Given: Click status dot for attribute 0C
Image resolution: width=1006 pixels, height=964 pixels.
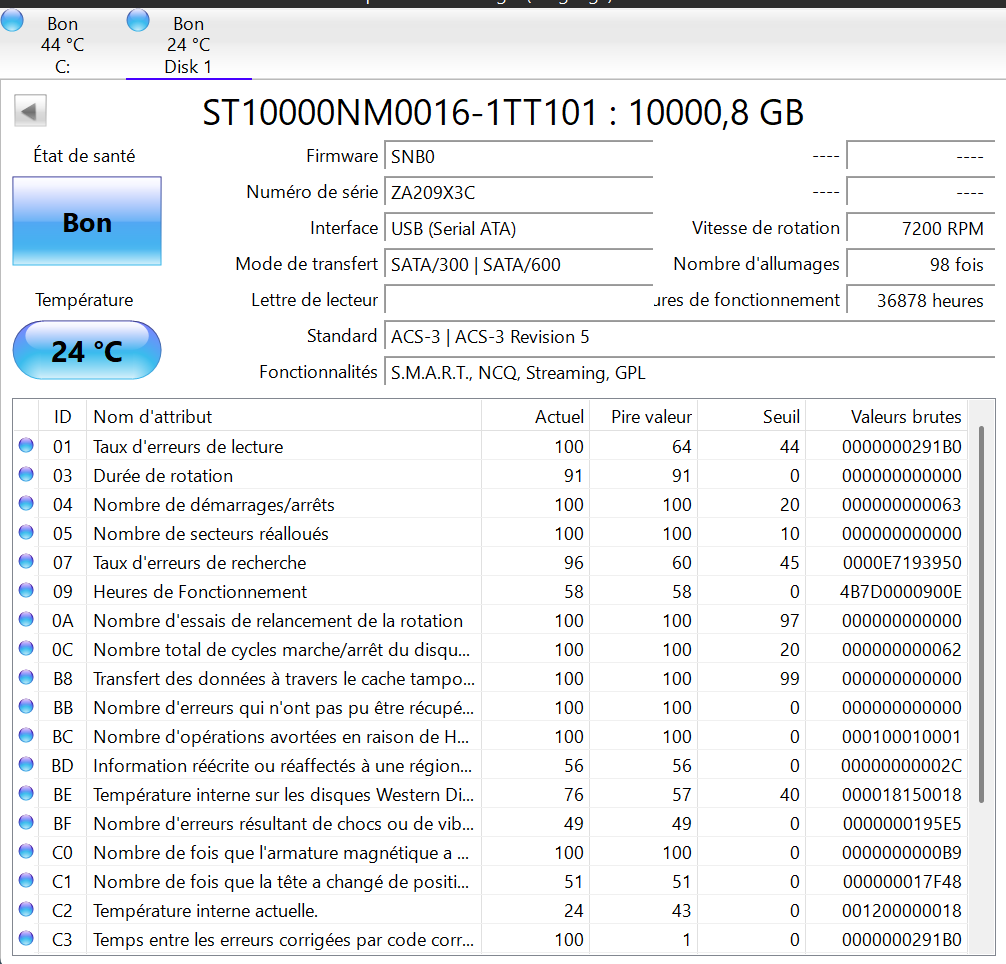Looking at the screenshot, I should [26, 648].
